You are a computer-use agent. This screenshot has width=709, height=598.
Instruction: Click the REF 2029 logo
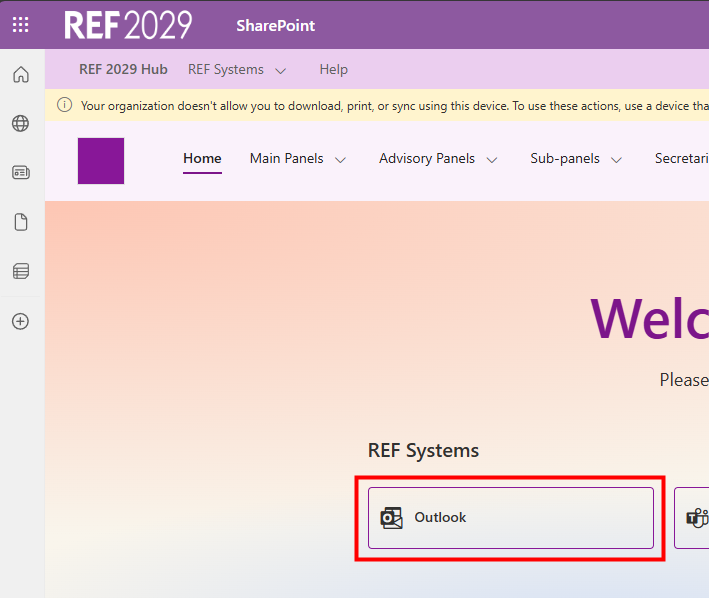(x=128, y=25)
